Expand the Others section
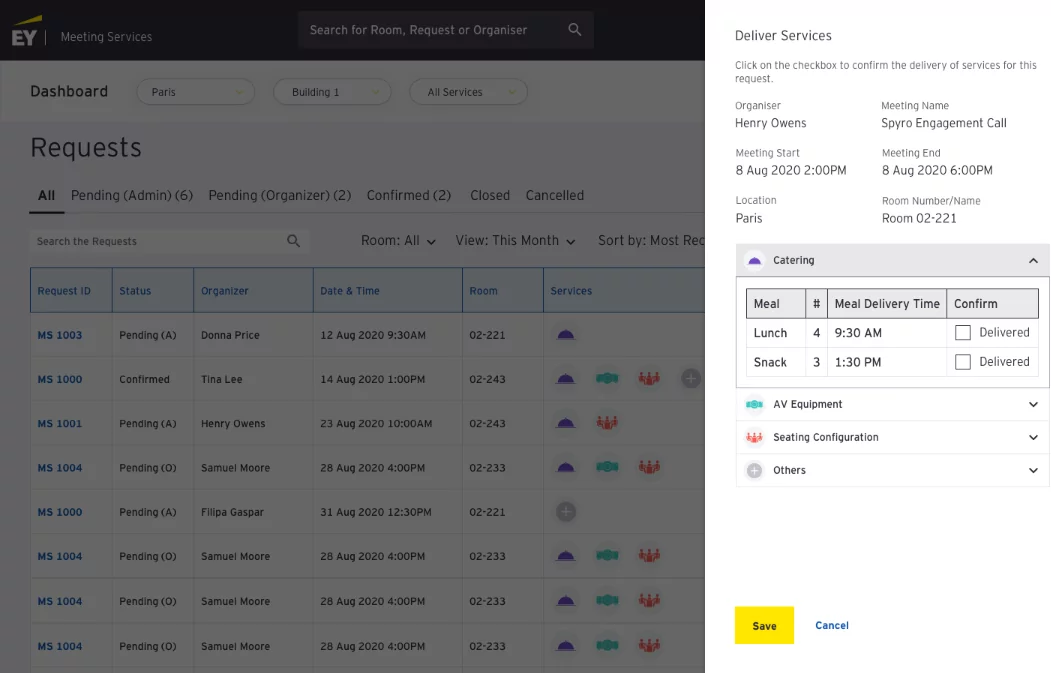Screen dimensions: 1051x673 tap(1033, 470)
